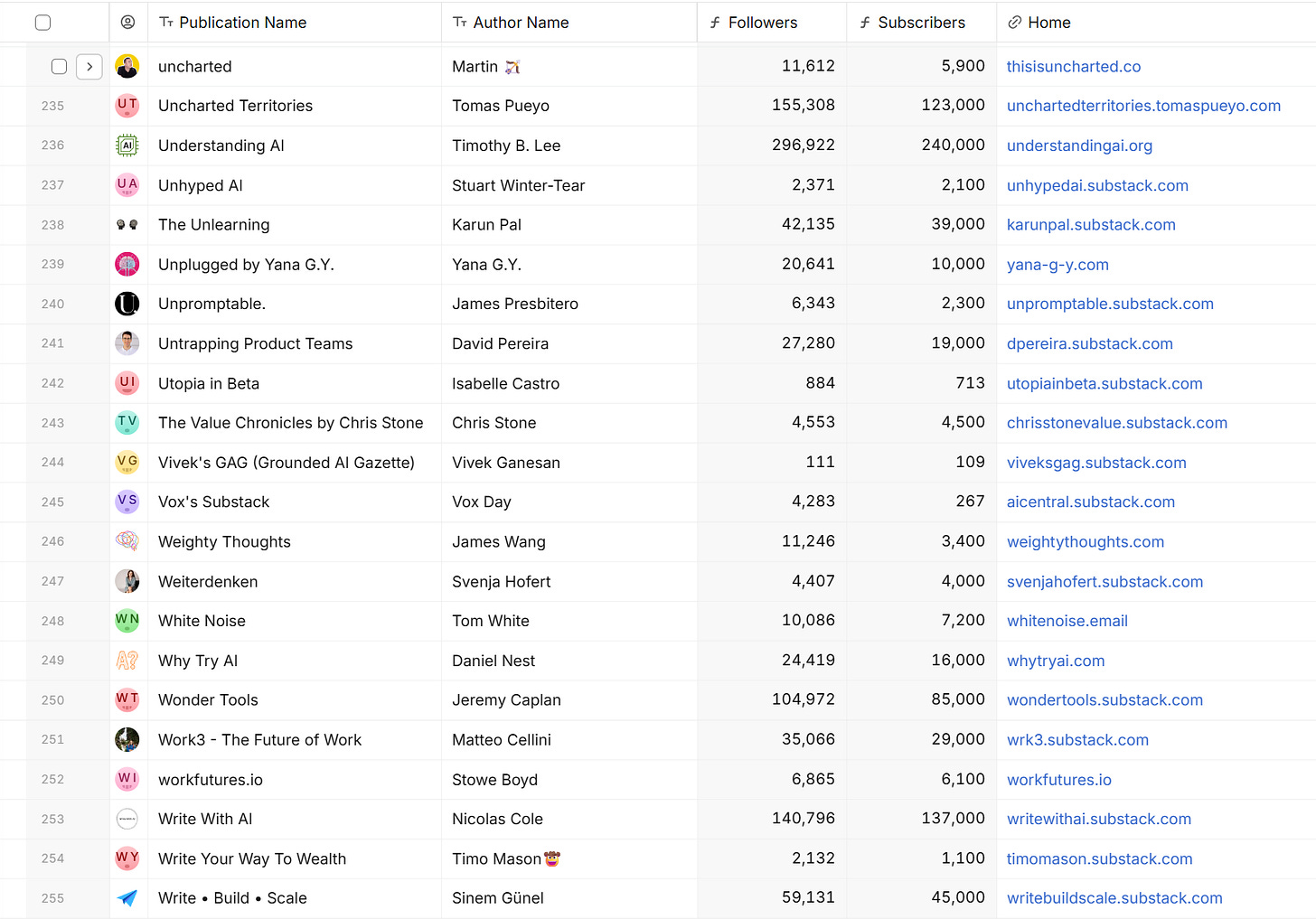Click the Write Build Scale paper plane icon
1316x919 pixels.
(127, 898)
